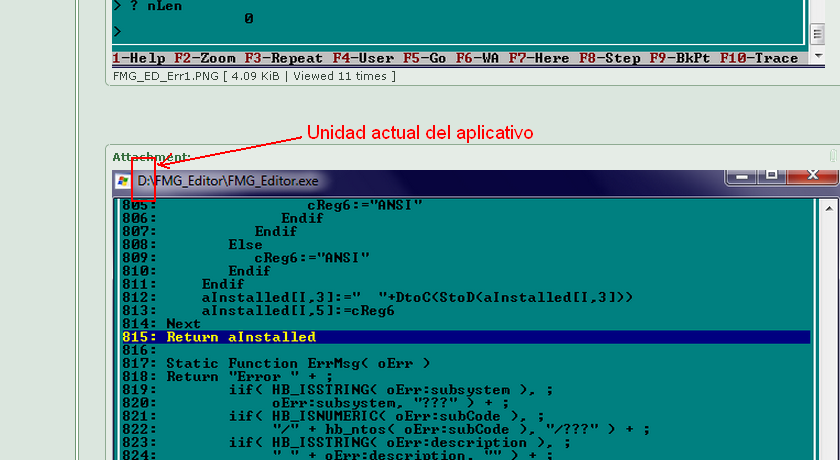840x460 pixels.
Task: Set a breakpoint using F9-BkPt
Action: point(679,58)
